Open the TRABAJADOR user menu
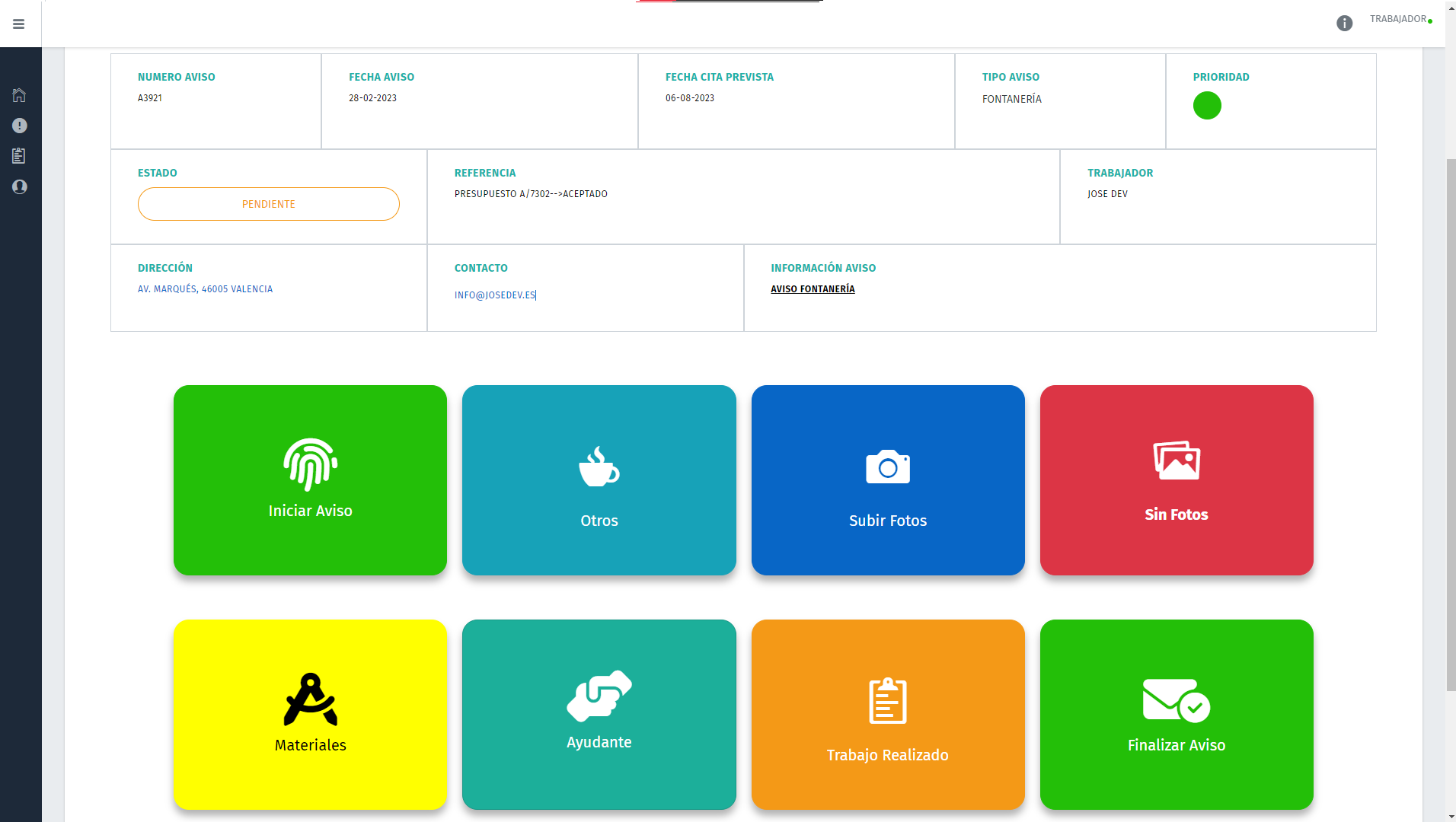Screen dimensions: 1456x822 click(1398, 19)
